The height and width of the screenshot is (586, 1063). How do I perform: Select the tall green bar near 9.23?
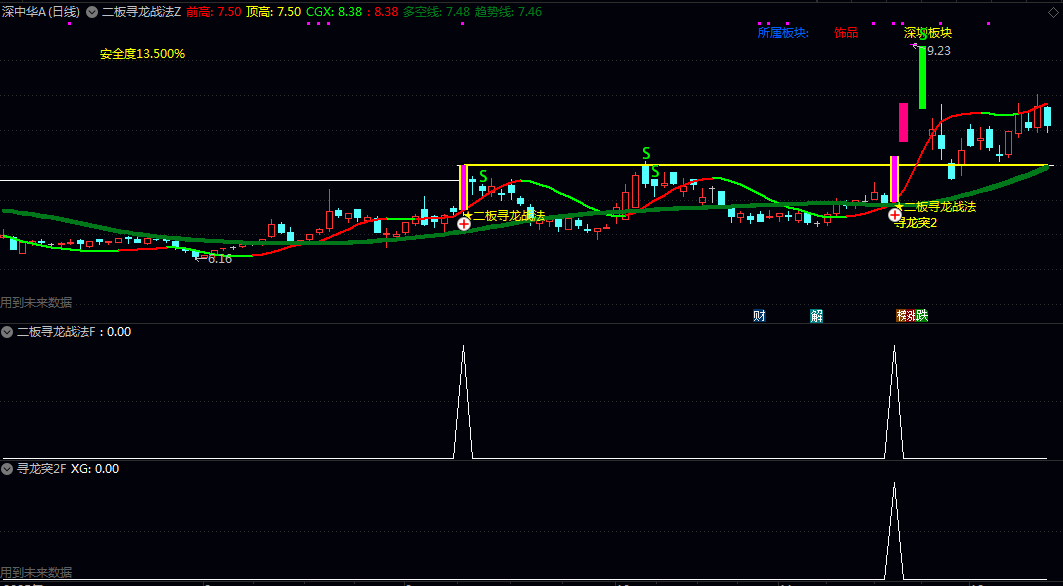[x=922, y=77]
